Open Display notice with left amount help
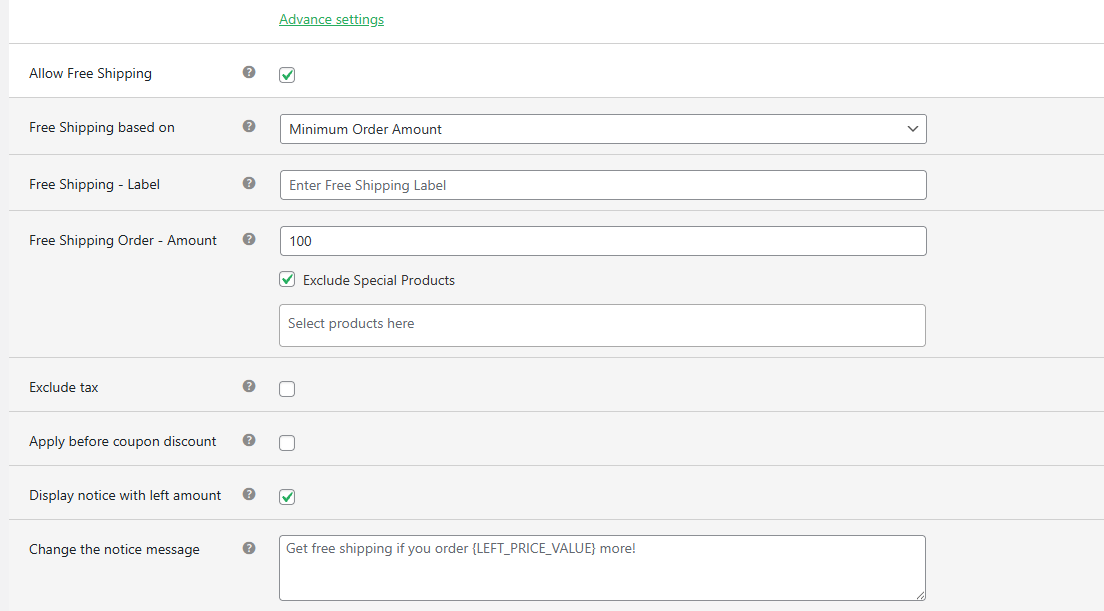The width and height of the screenshot is (1104, 611). pos(248,494)
